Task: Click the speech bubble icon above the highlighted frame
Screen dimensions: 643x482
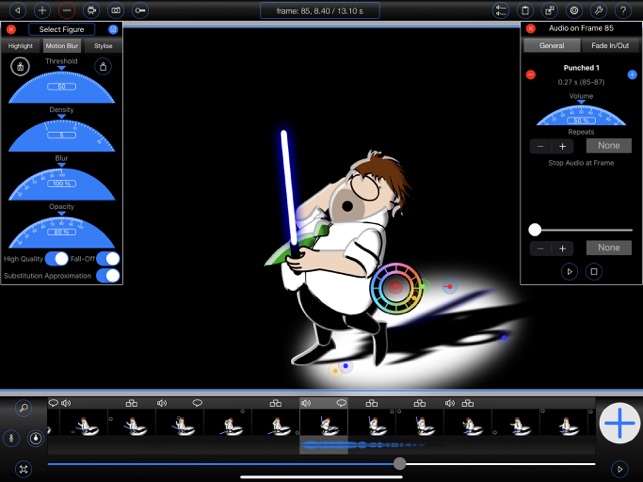Action: coord(341,403)
